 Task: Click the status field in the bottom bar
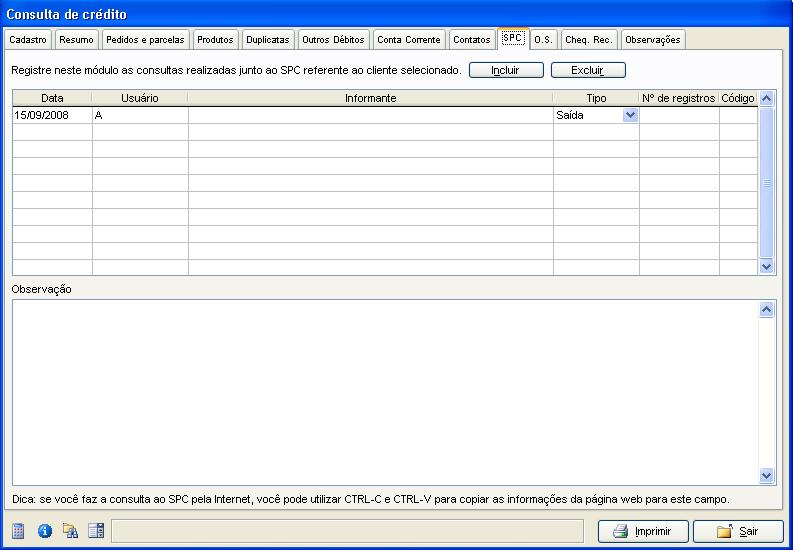pos(347,531)
